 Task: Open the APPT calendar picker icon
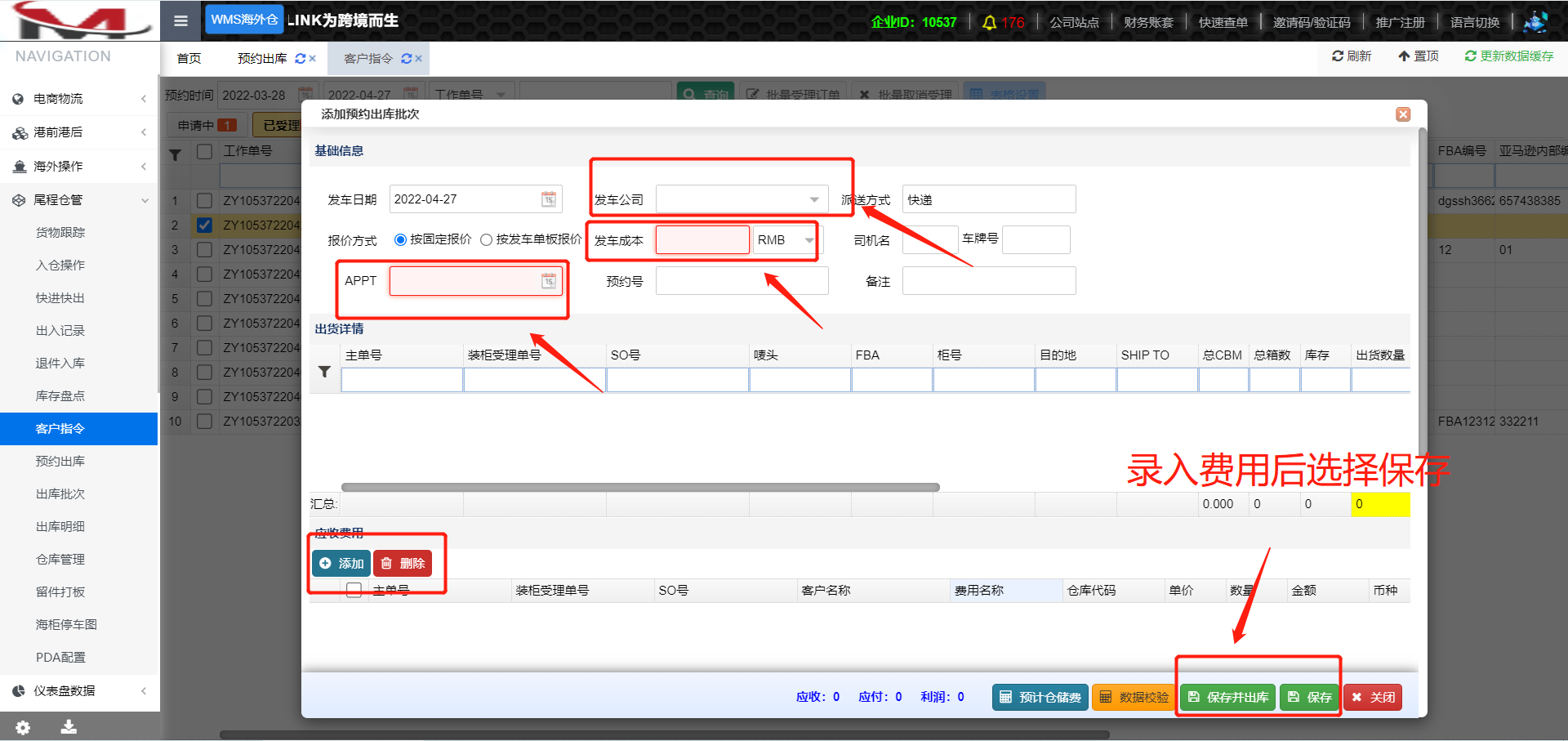pyautogui.click(x=549, y=281)
